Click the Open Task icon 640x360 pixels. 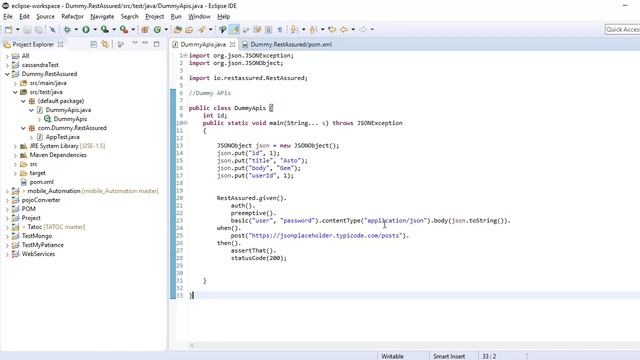[x=189, y=29]
